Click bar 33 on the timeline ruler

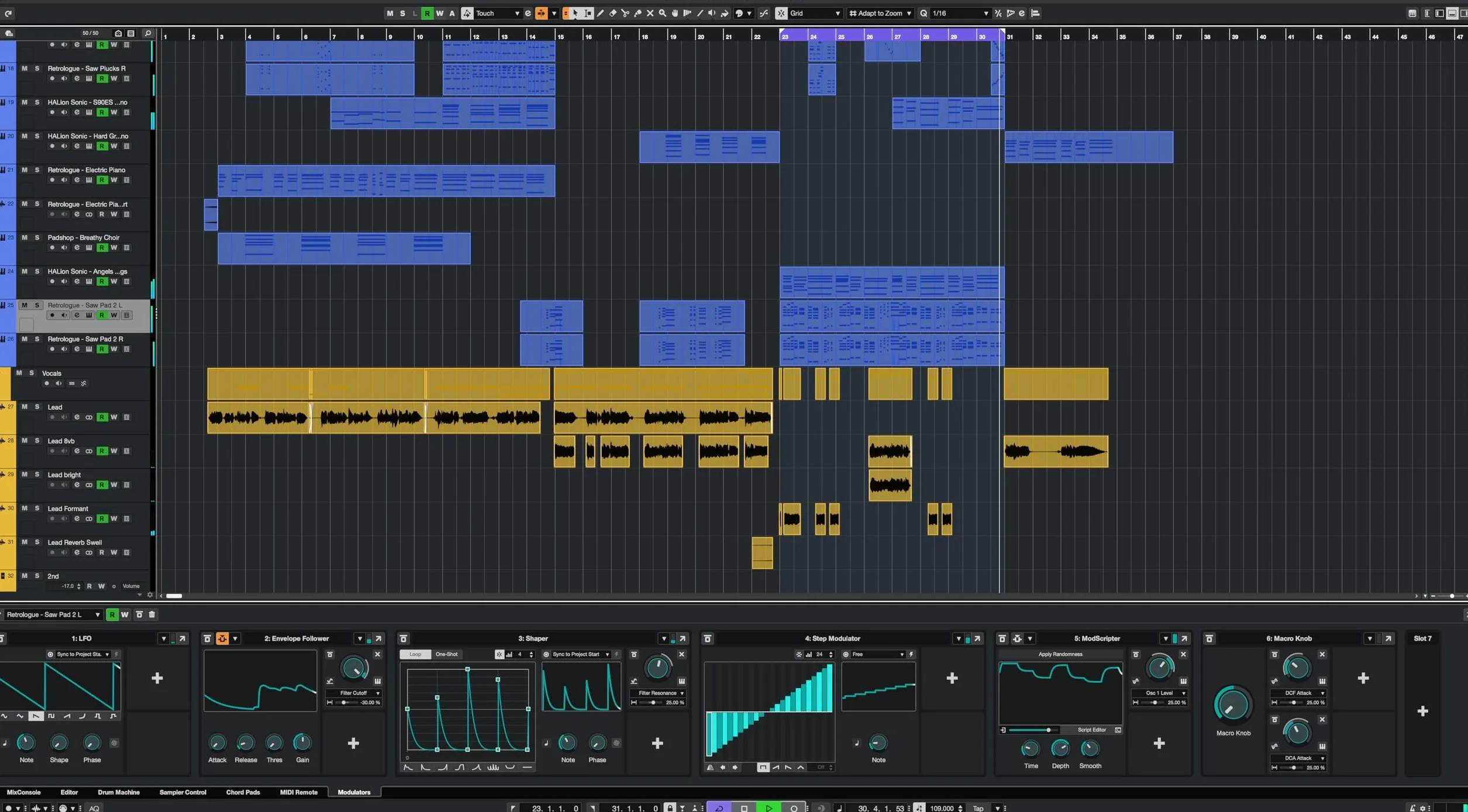click(1066, 36)
